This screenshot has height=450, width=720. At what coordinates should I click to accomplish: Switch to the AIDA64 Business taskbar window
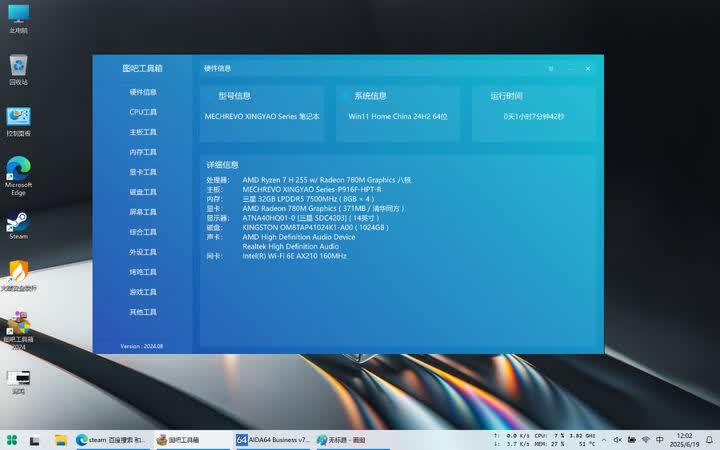pyautogui.click(x=273, y=440)
